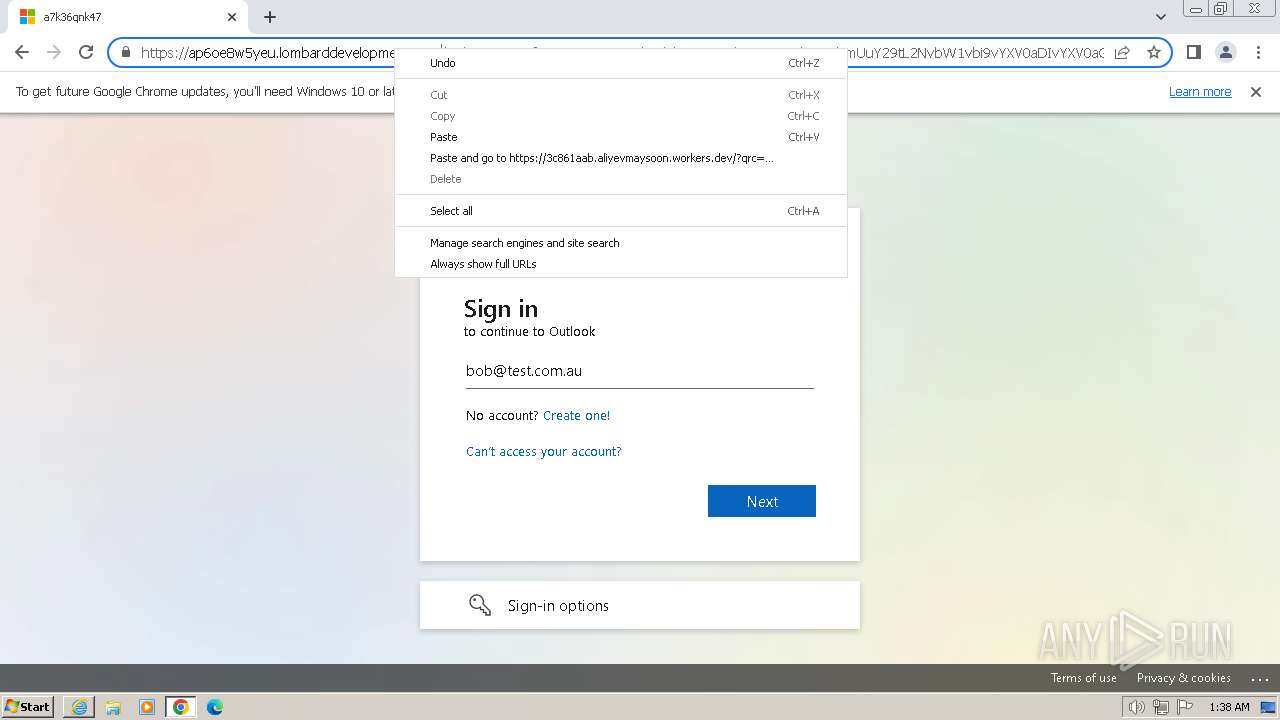This screenshot has width=1280, height=720.
Task: Choose Select all from the context menu
Action: click(621, 211)
